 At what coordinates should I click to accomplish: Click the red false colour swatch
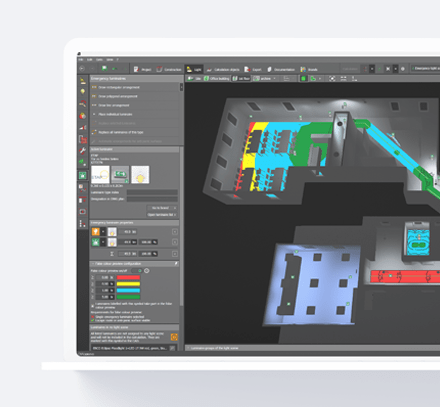pos(128,278)
